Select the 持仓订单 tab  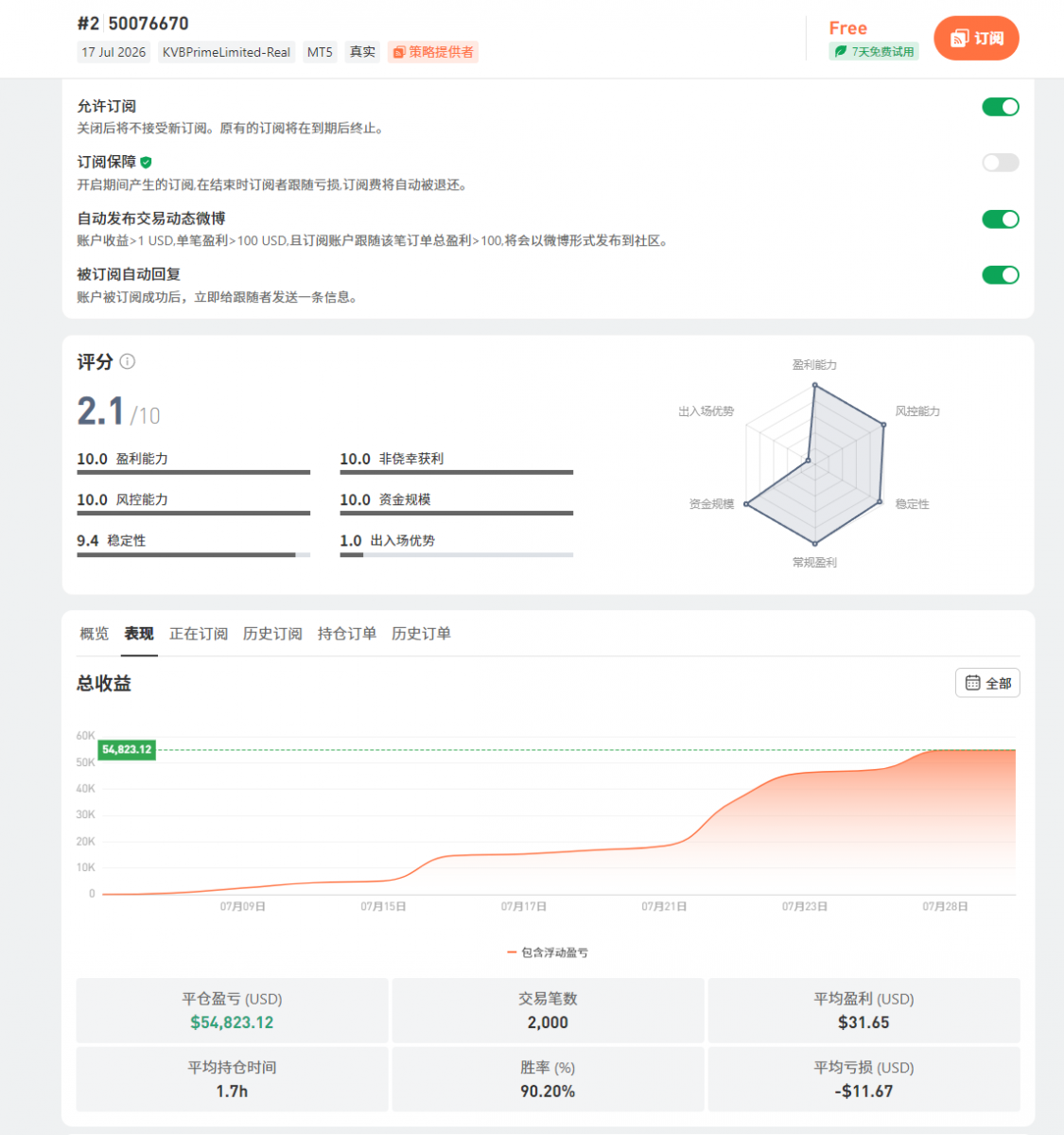click(347, 634)
